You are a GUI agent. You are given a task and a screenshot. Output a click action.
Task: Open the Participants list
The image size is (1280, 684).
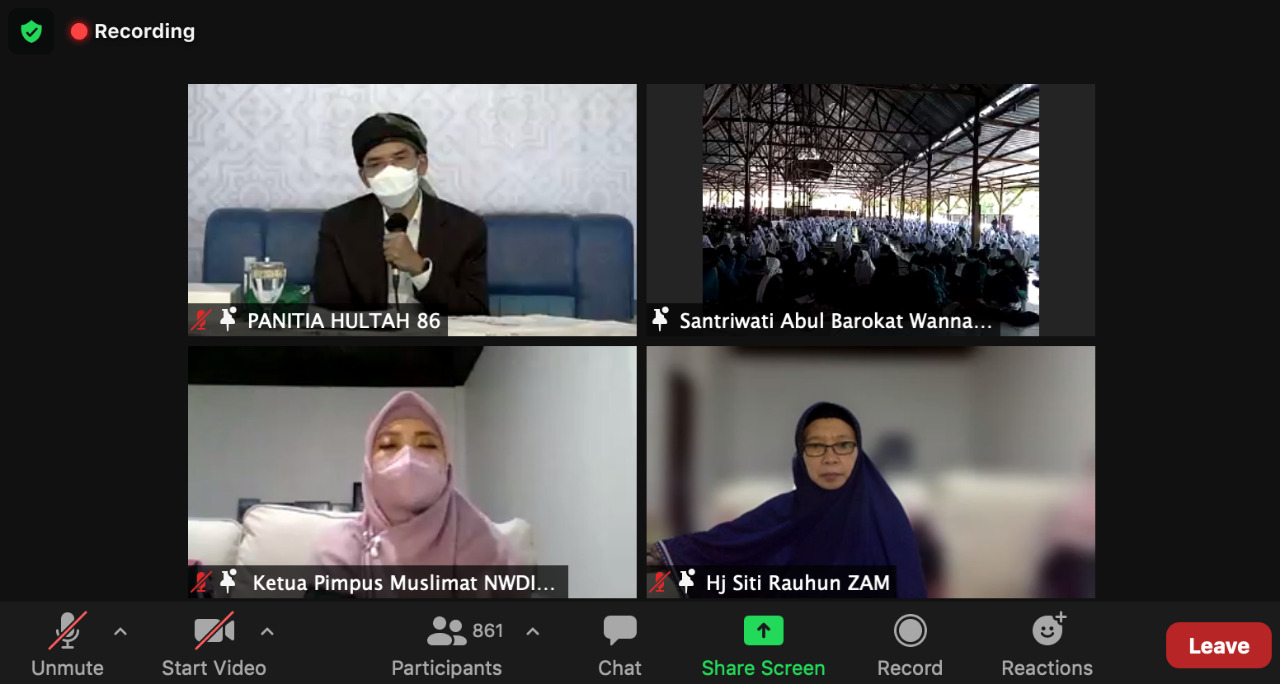coord(447,646)
